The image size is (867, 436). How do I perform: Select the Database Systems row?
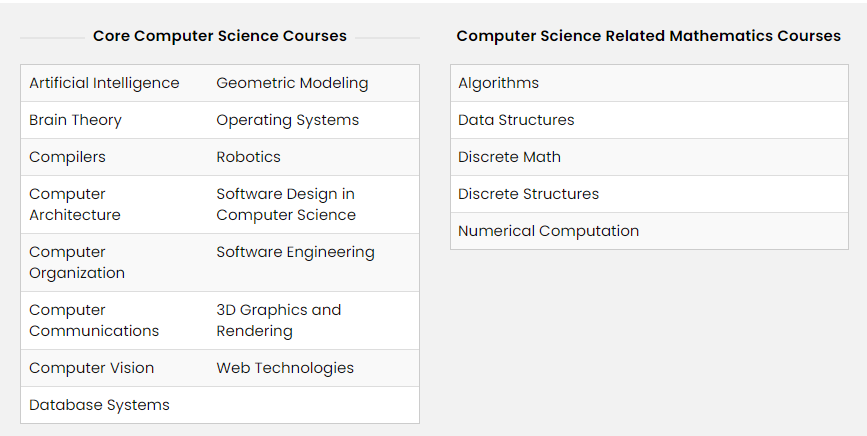[220, 405]
